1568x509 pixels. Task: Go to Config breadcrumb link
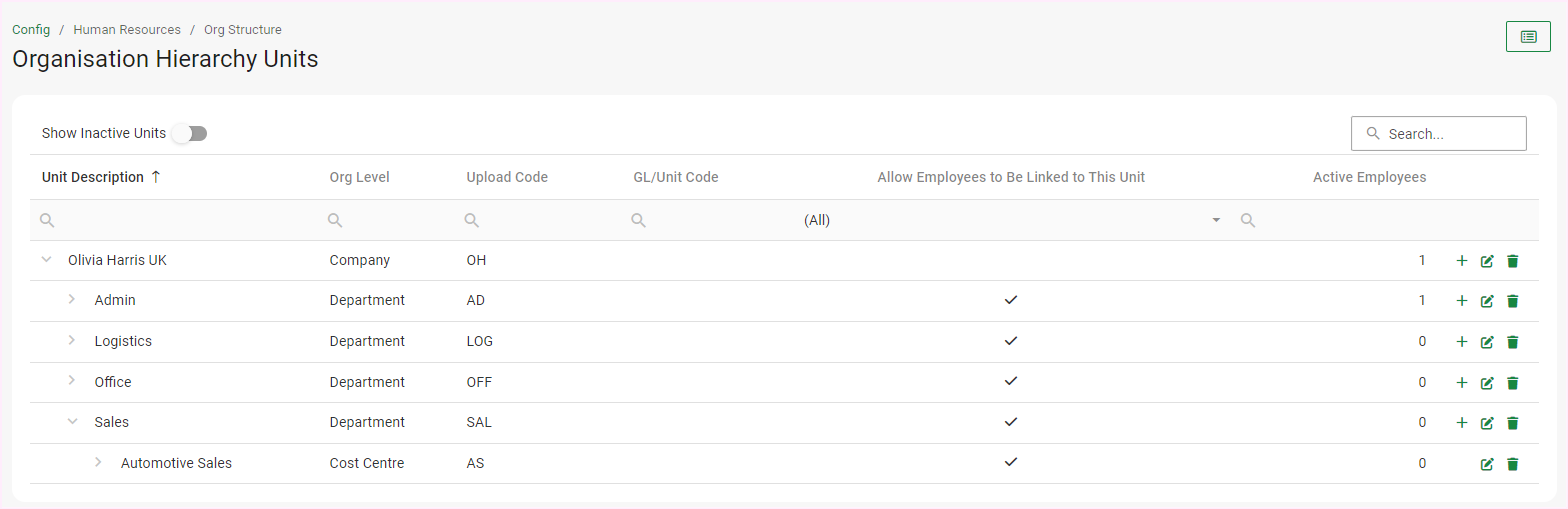[31, 30]
